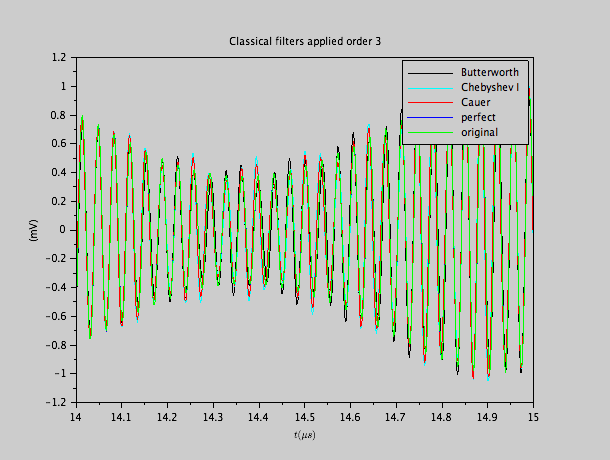610x460 pixels.
Task: Click the Chebyshev I cyan line sample
Action: [430, 87]
